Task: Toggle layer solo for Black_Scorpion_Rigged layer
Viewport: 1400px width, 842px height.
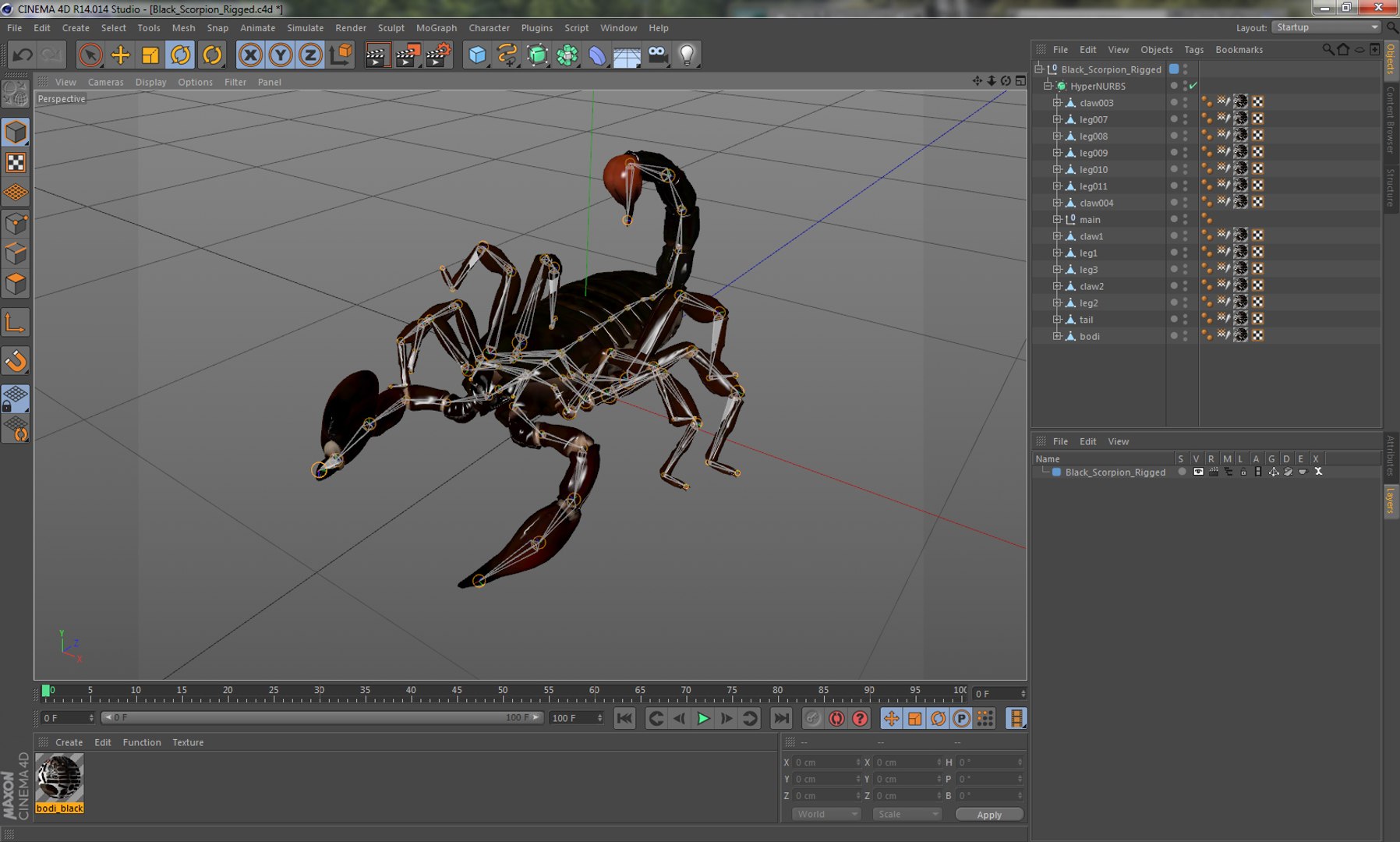Action: [x=1183, y=472]
